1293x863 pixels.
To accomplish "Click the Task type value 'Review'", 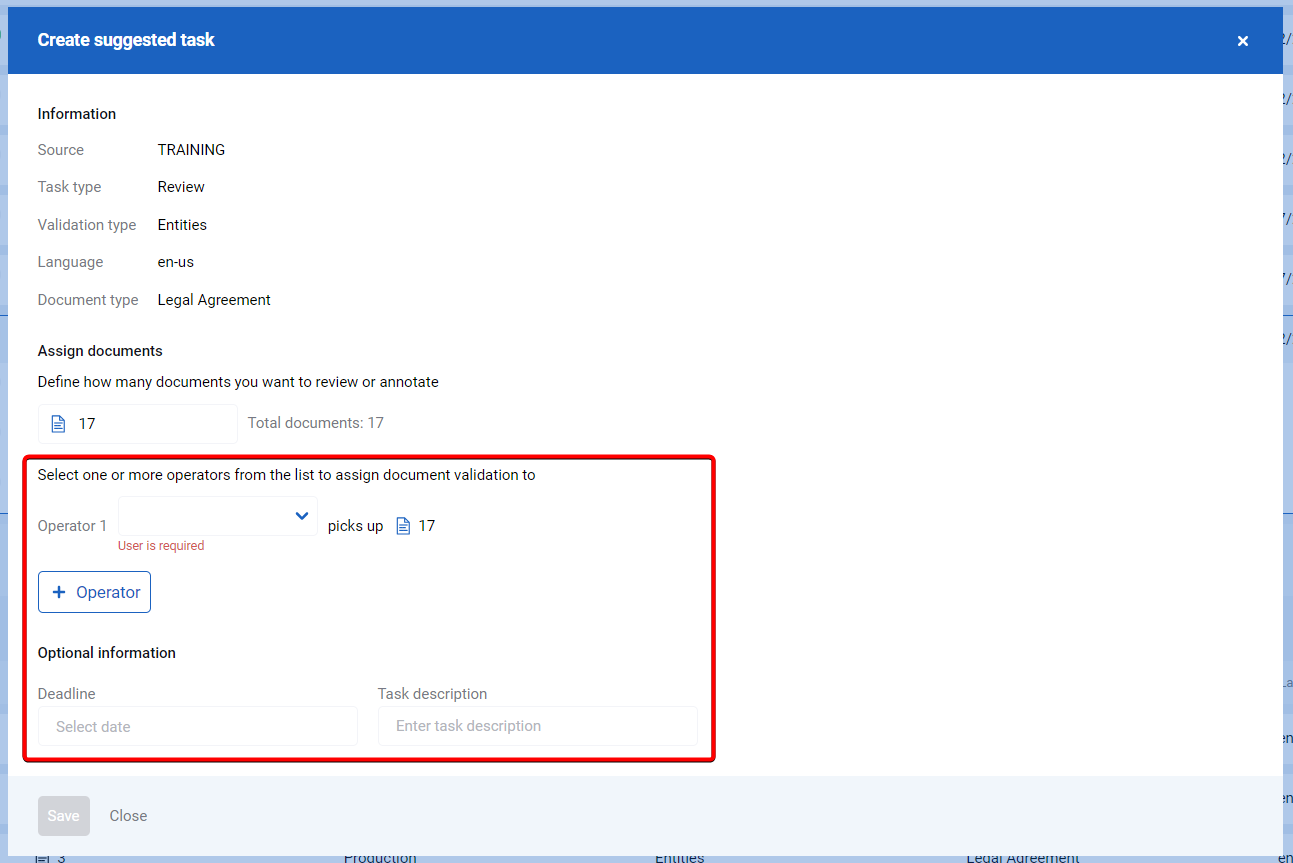I will pyautogui.click(x=181, y=187).
